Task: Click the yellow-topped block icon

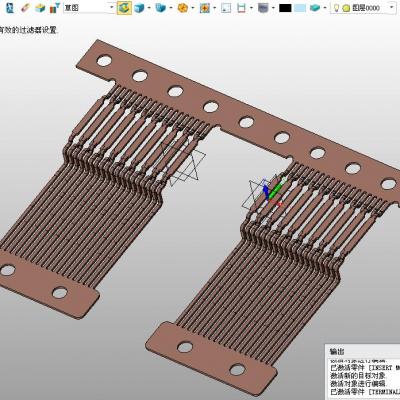Action: [x=40, y=7]
